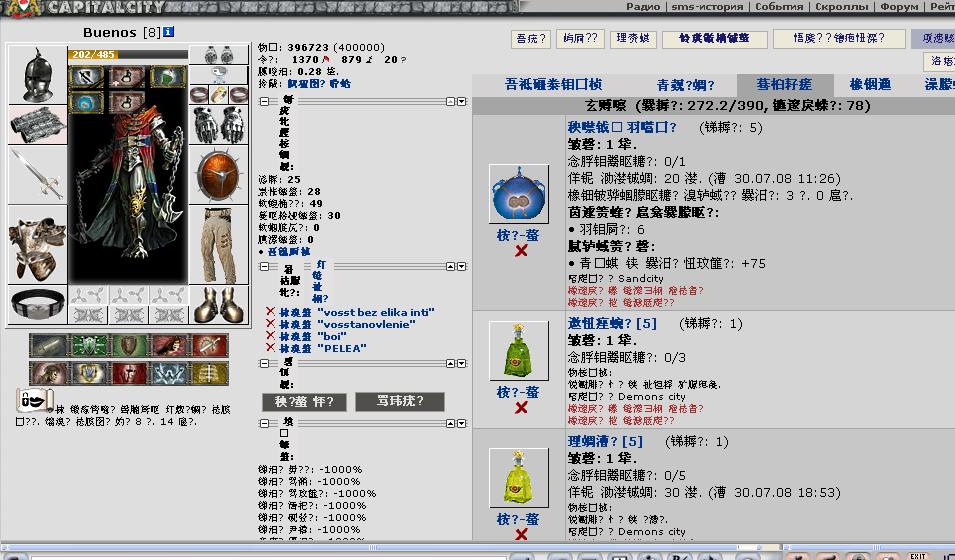Click the blue link under the blue bag thumbnail
Viewport: 955px width, 560px height.
tap(518, 235)
